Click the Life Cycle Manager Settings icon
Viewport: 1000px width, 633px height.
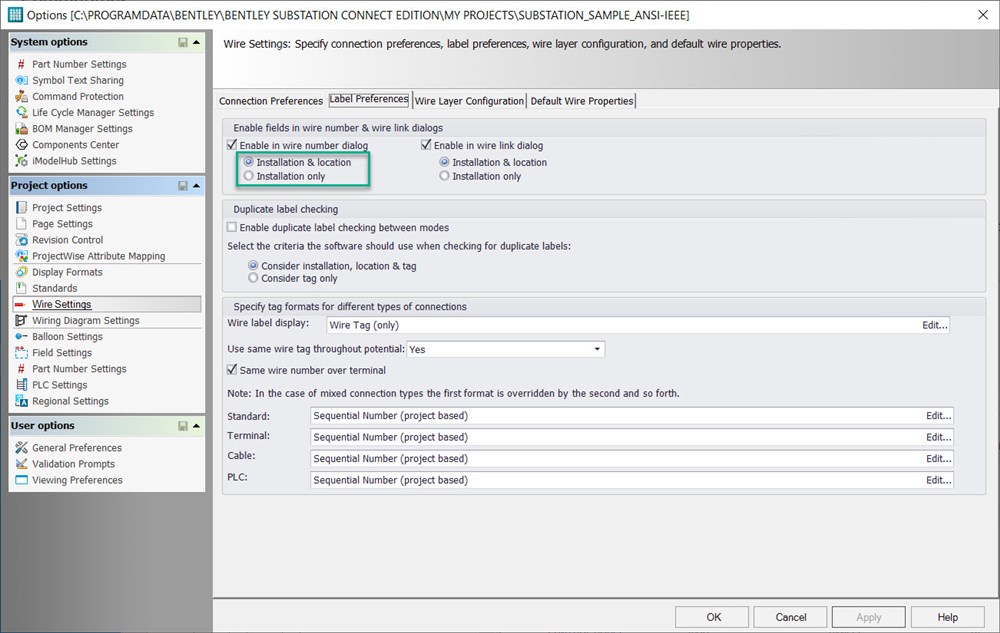tap(21, 112)
